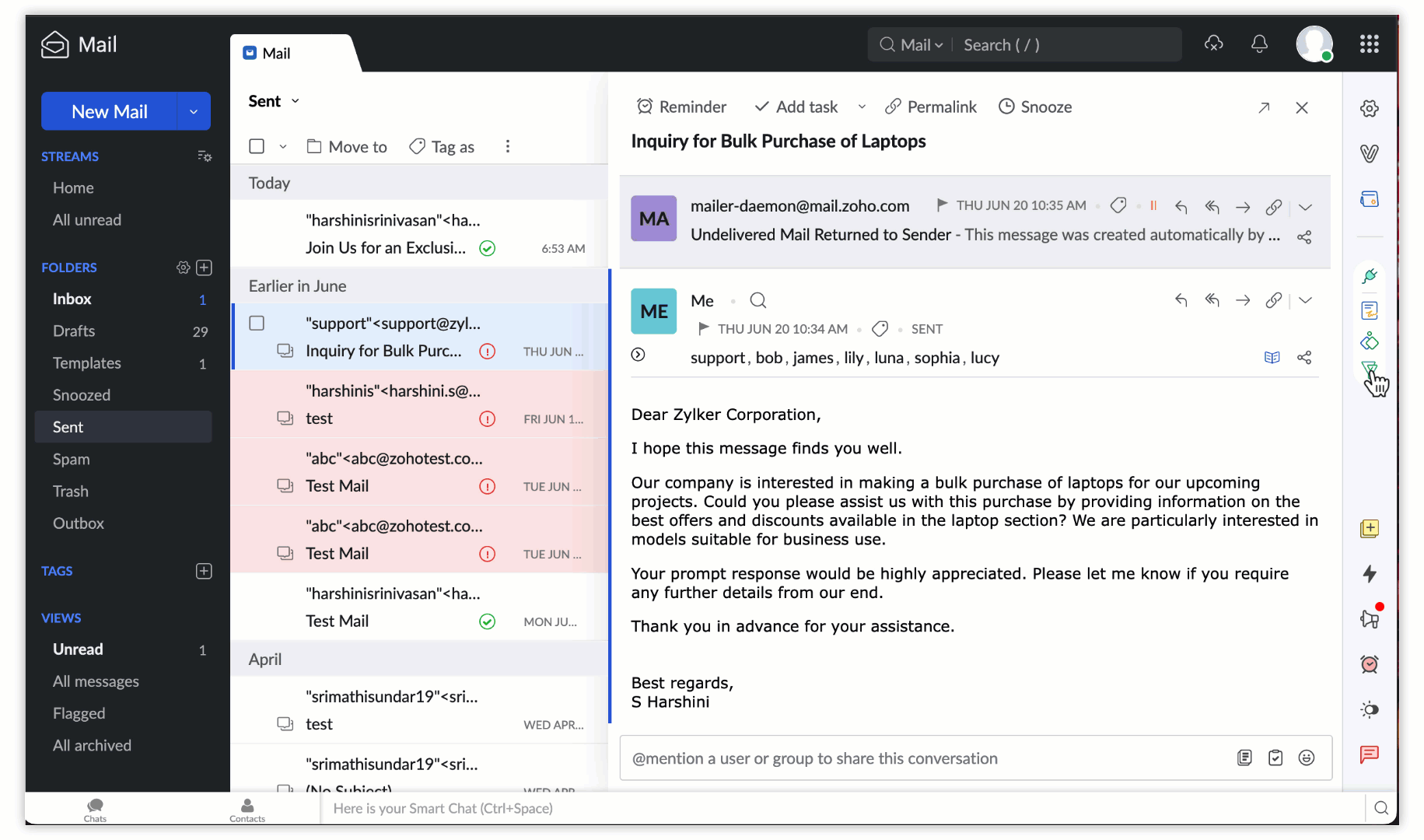The height and width of the screenshot is (840, 1424).
Task: Open the 'Join Us for an Exclusi...' email
Action: [x=419, y=234]
